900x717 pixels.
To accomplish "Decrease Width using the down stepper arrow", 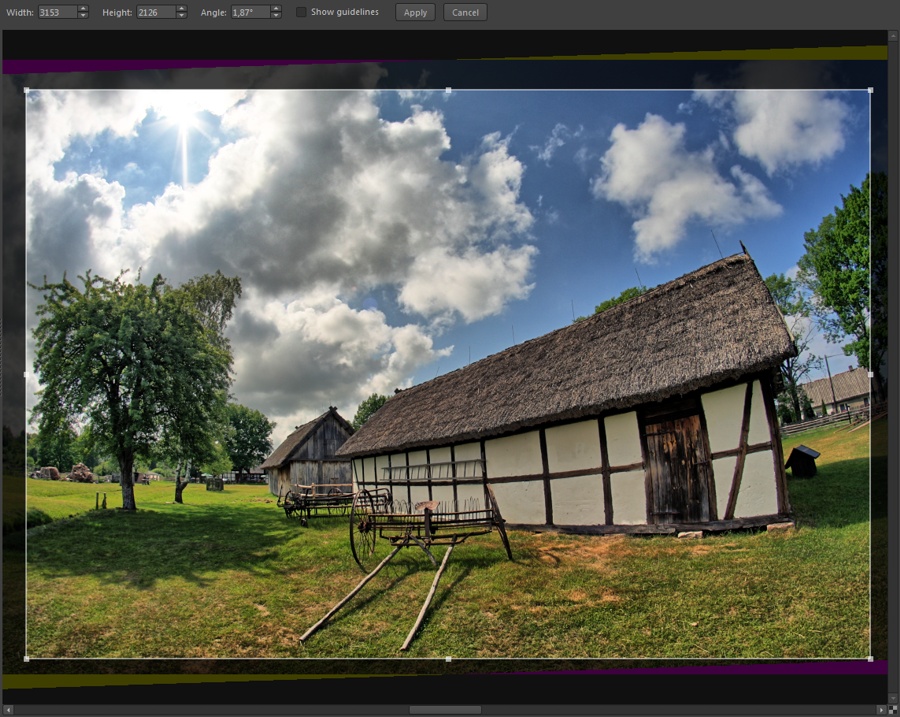I will [x=83, y=15].
